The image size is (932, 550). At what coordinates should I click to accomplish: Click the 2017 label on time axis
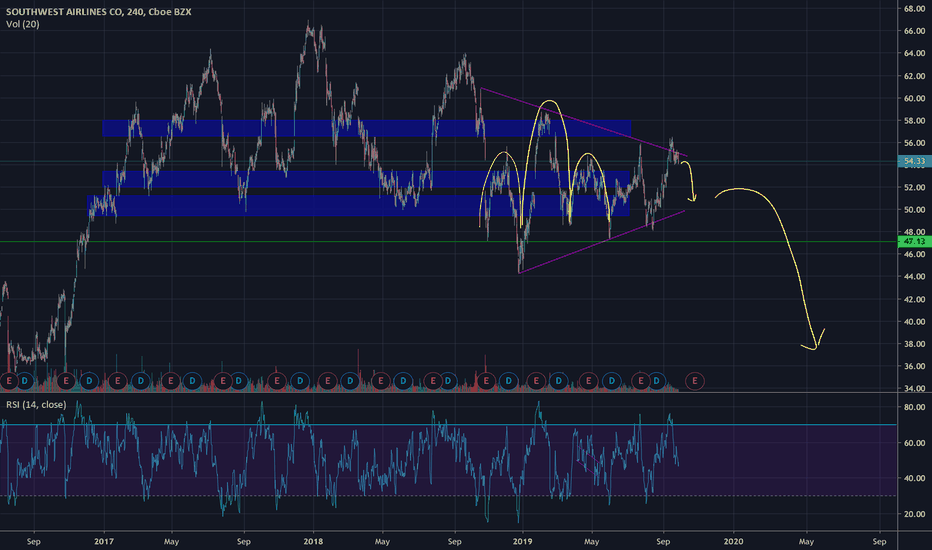104,542
